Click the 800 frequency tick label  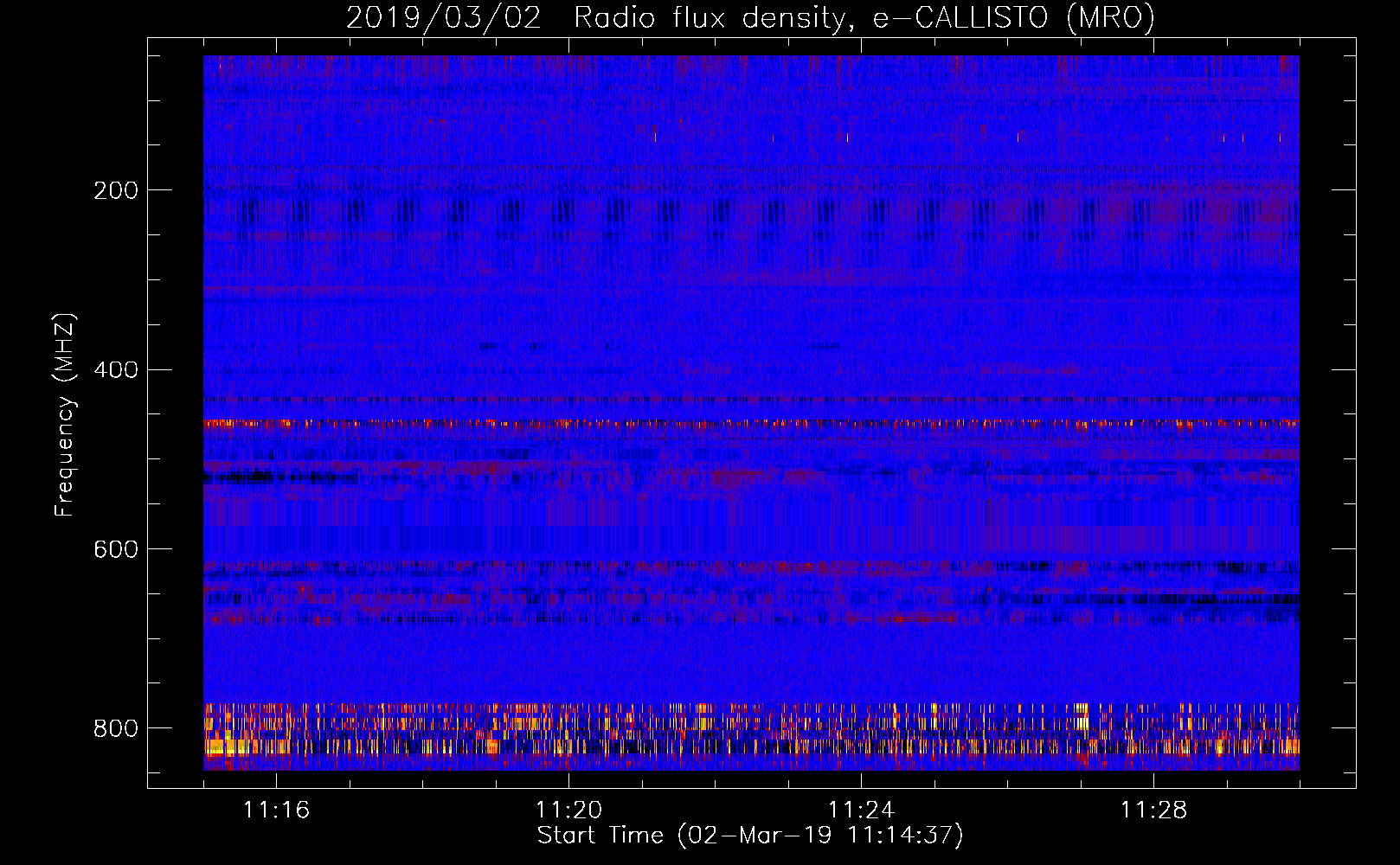tap(116, 729)
